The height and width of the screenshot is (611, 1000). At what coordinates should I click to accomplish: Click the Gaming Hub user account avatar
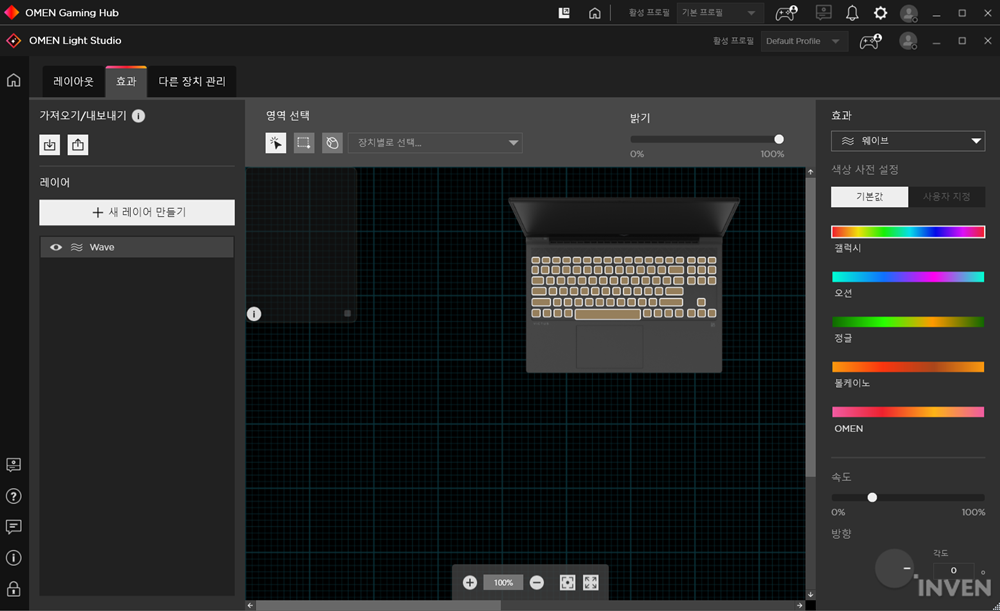click(909, 13)
